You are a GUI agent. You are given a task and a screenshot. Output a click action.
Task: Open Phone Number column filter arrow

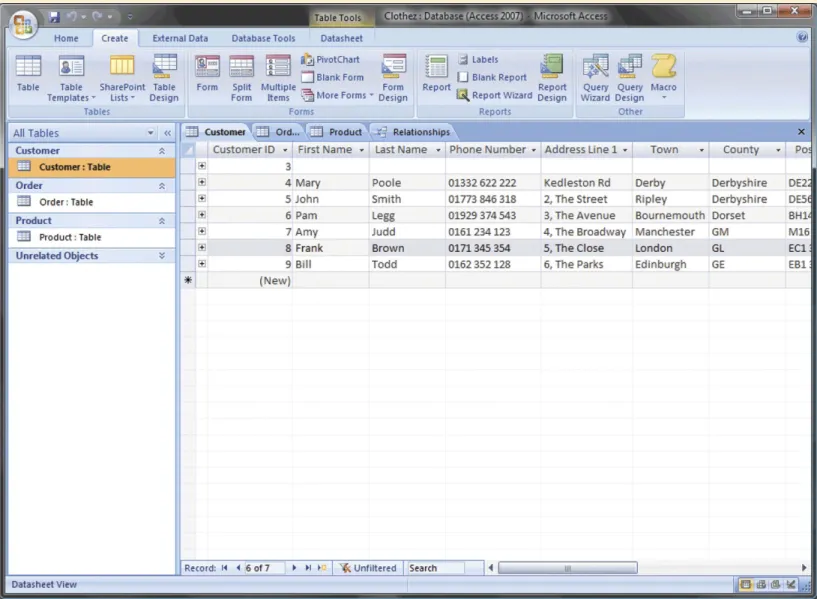click(x=534, y=150)
